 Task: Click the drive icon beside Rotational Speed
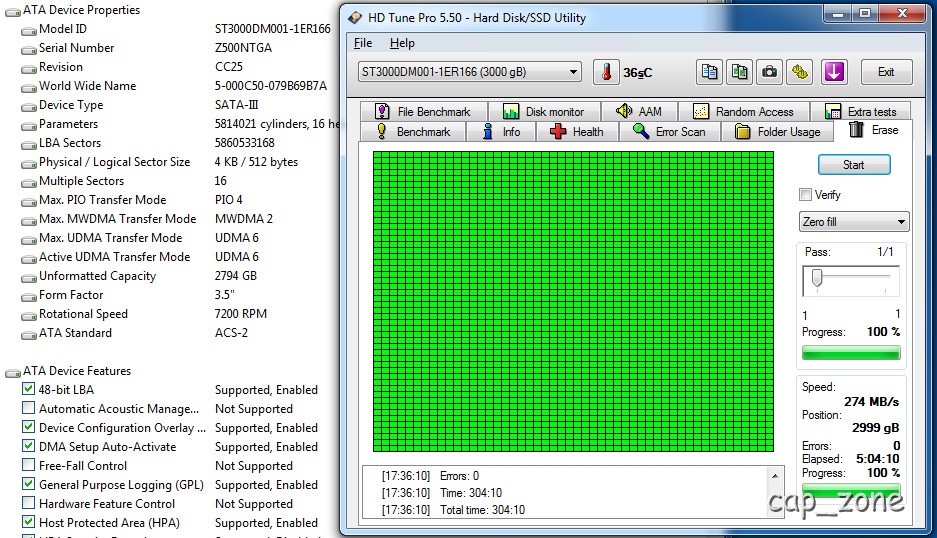[29, 316]
